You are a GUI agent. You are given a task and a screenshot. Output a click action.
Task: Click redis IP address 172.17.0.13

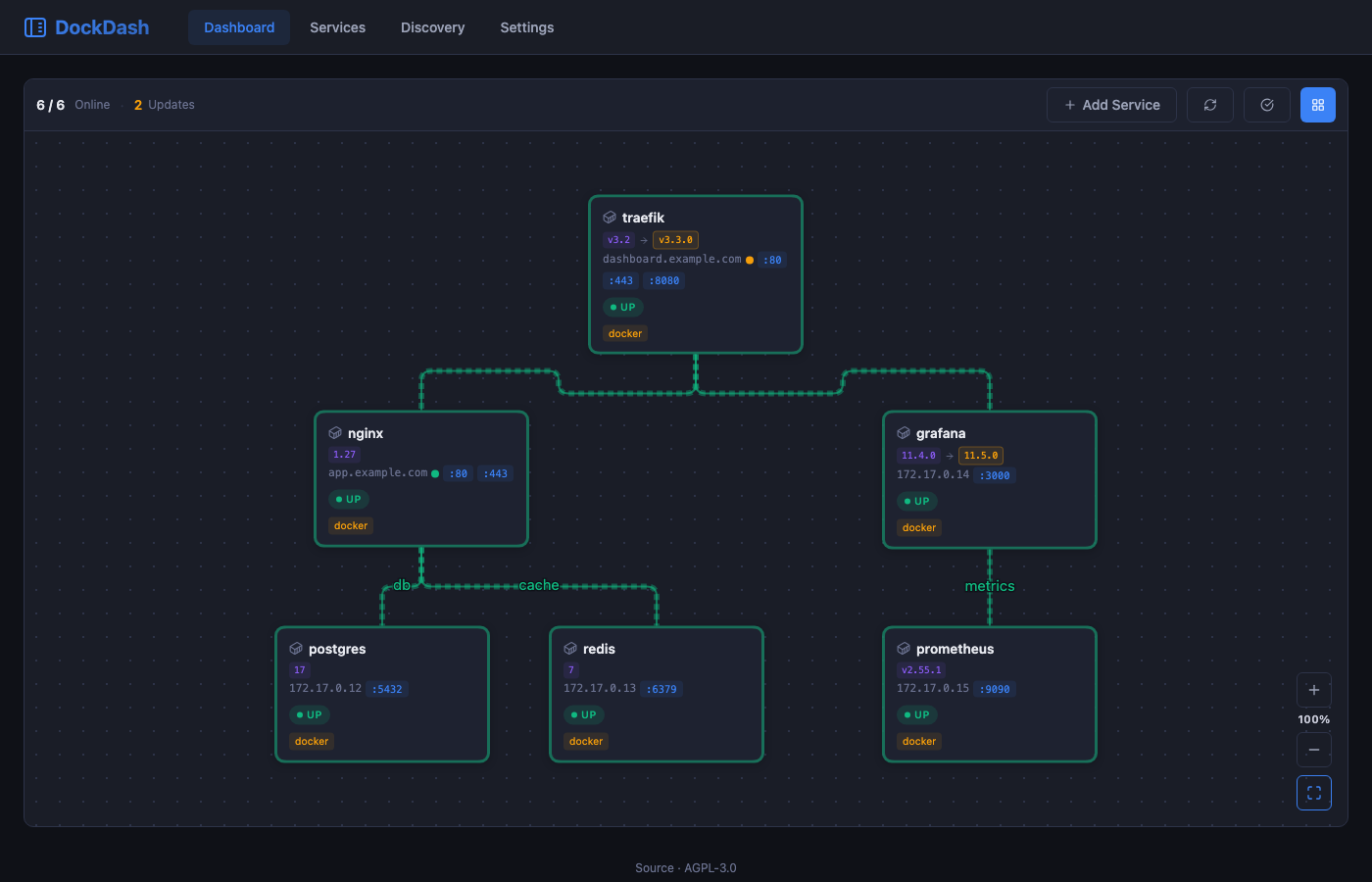coord(600,689)
